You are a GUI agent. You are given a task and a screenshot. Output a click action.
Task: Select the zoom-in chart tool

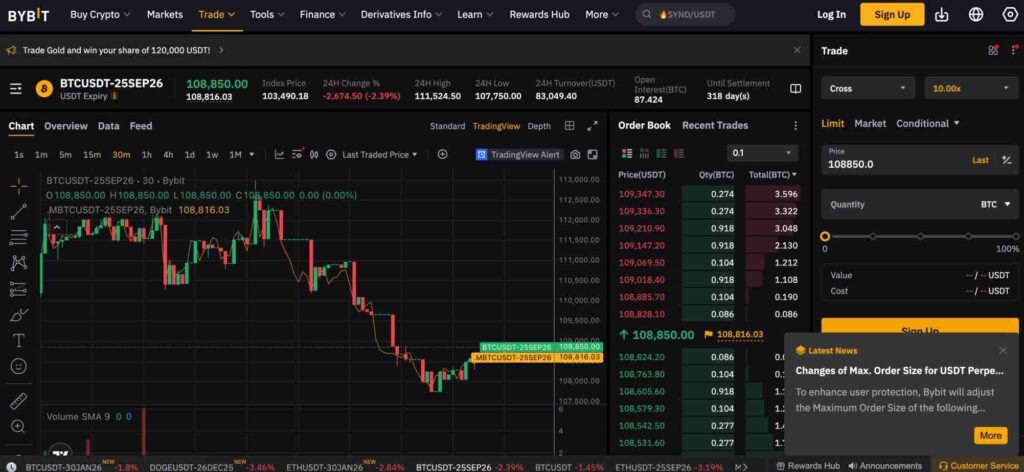[19, 426]
